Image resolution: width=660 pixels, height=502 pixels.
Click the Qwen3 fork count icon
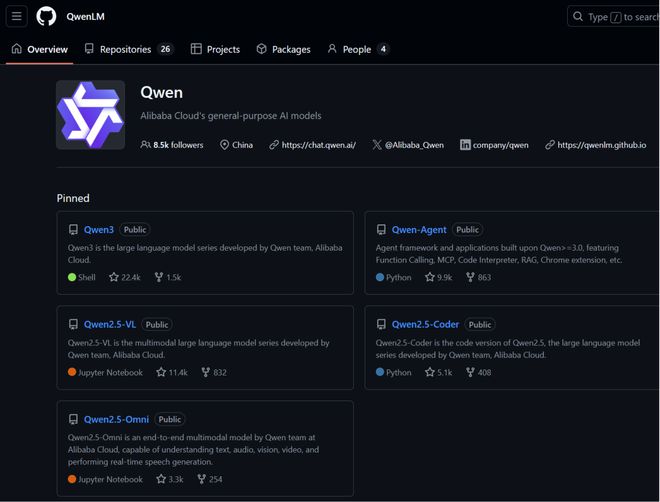pos(159,277)
